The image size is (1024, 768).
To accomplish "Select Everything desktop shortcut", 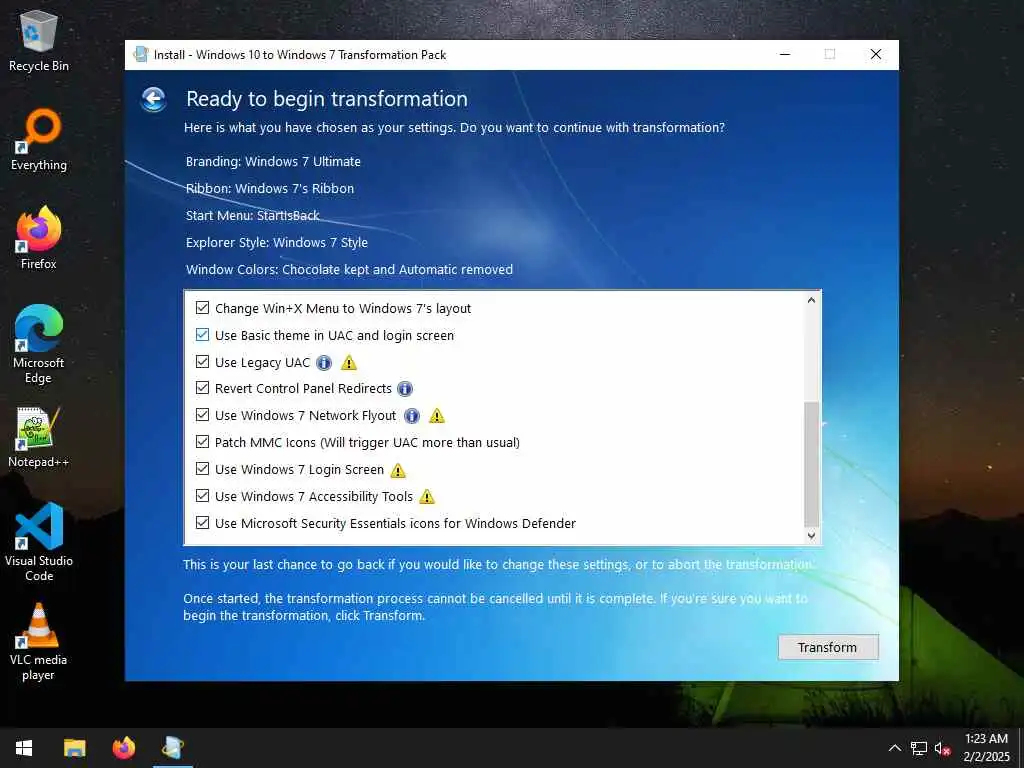I will pos(39,140).
